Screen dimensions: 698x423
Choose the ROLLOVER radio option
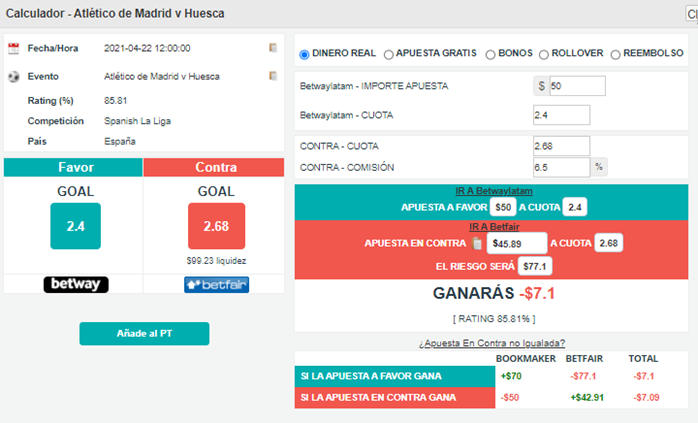544,54
